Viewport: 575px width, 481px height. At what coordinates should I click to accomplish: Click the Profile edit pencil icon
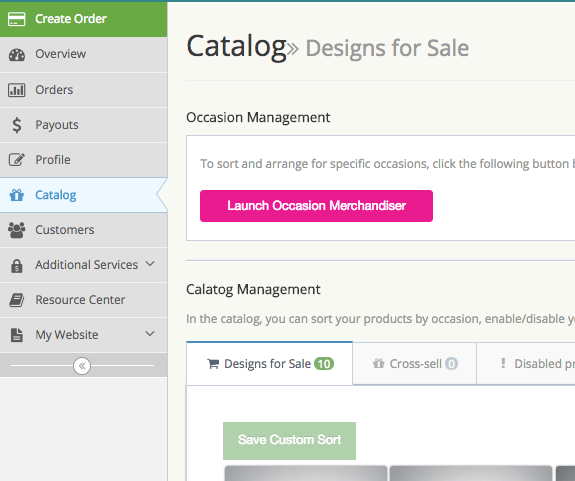pos(17,159)
